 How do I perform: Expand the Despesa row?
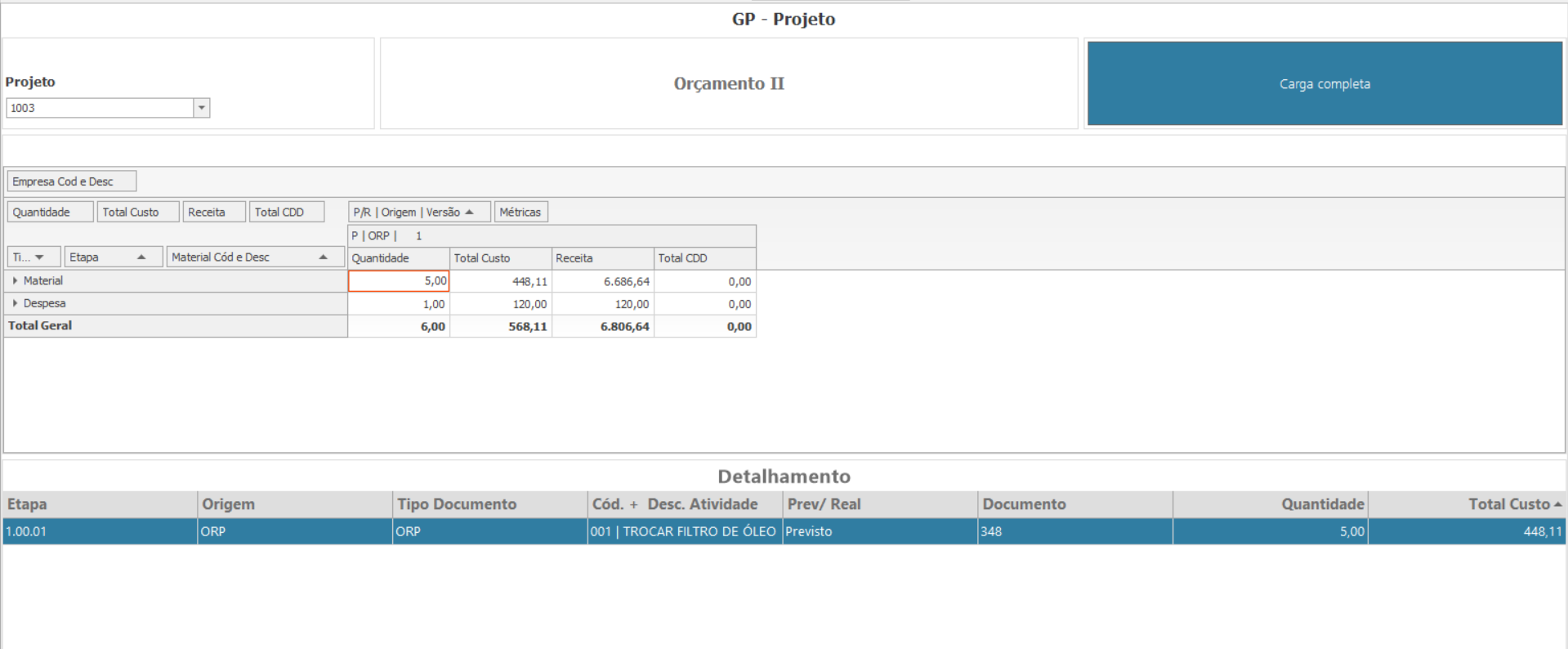click(x=15, y=303)
